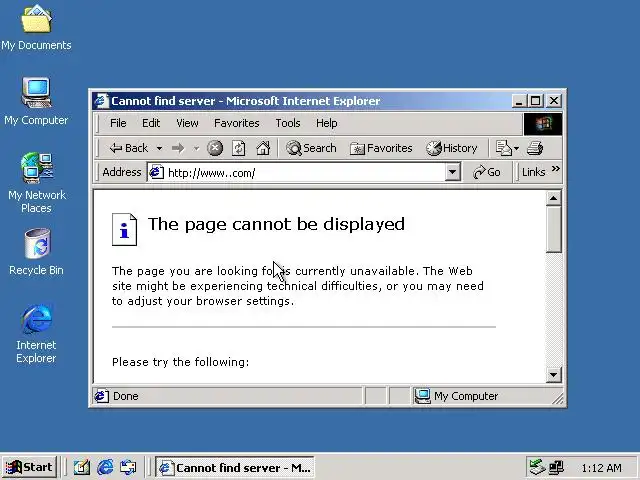Click the info page icon in error message

click(124, 229)
